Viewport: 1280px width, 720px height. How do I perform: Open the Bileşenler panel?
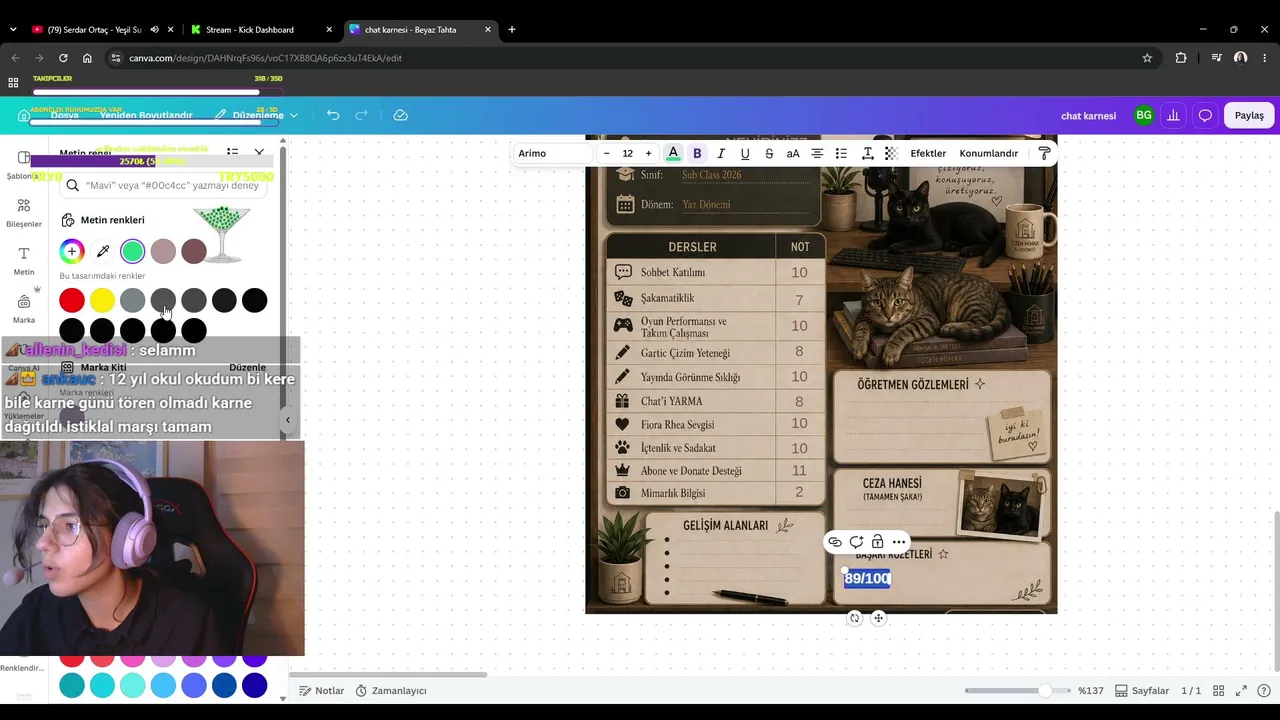click(x=24, y=212)
